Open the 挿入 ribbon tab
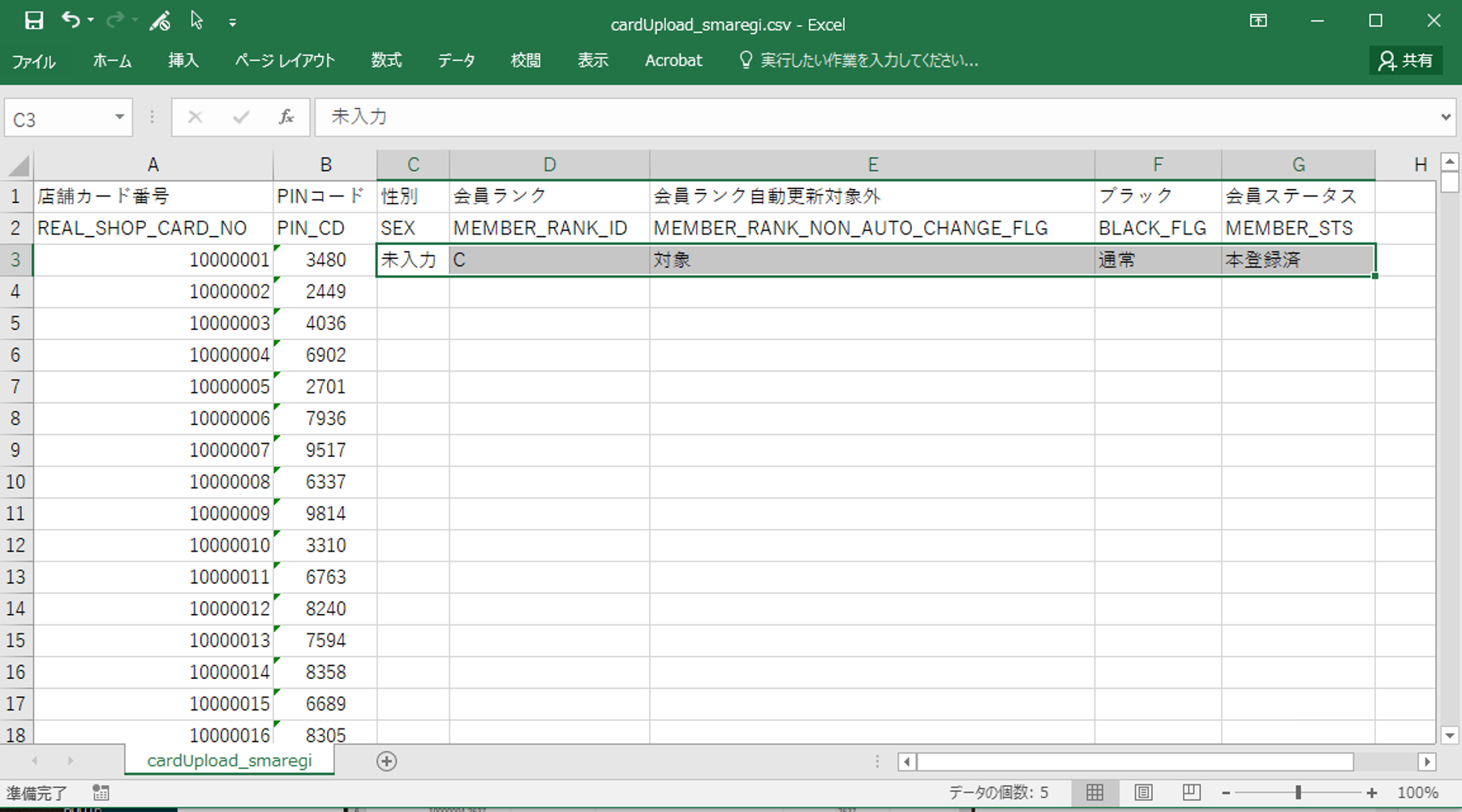 click(x=183, y=61)
